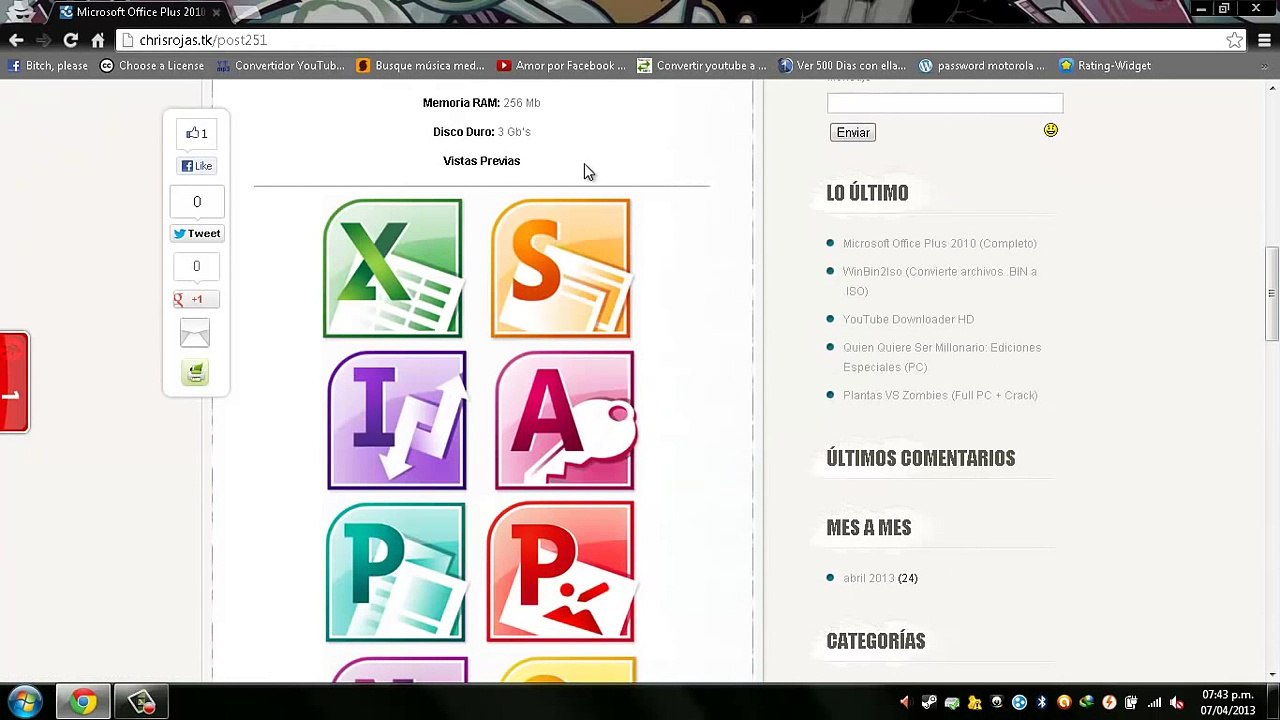Click the blue circular dots tray icon

(x=1019, y=702)
